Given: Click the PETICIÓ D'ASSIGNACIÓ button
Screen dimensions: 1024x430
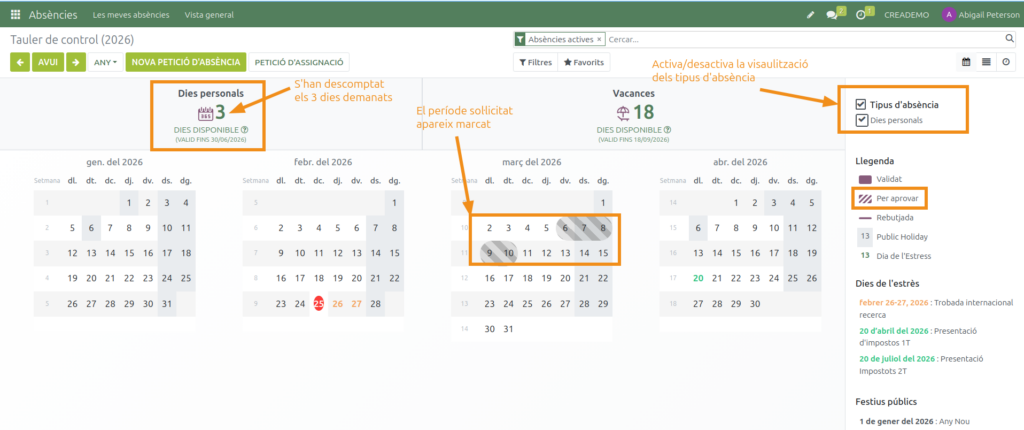Looking at the screenshot, I should click(x=299, y=62).
